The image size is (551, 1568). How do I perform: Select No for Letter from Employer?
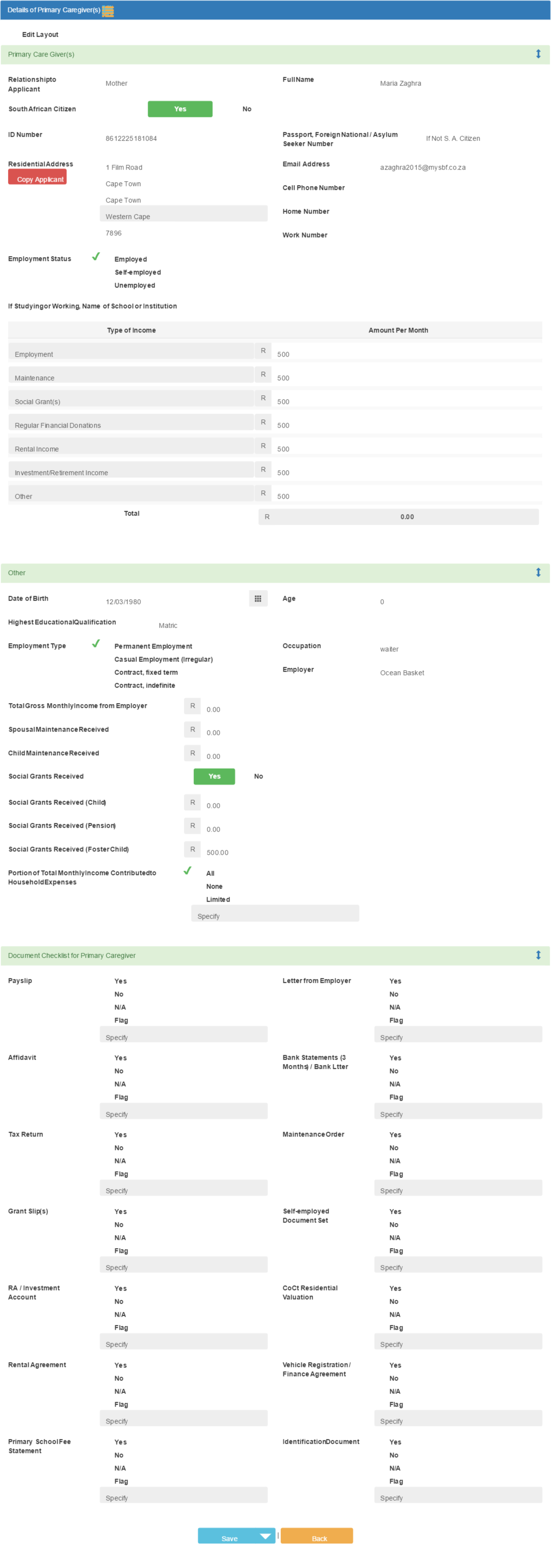(x=394, y=994)
